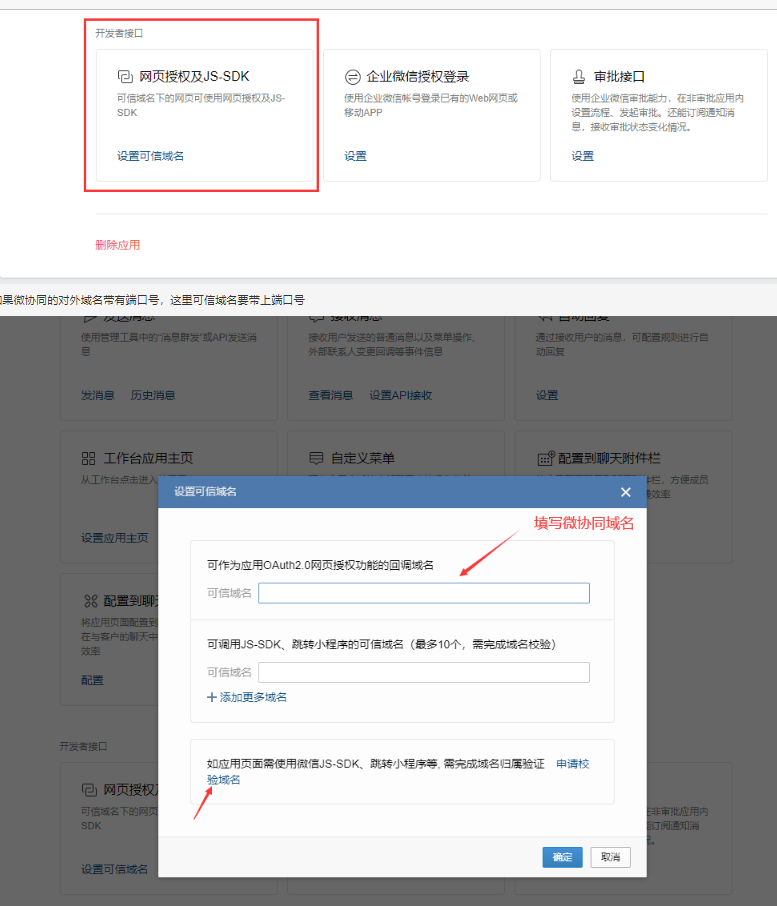Click the 开发者接口 heading in dimmed background

click(83, 747)
